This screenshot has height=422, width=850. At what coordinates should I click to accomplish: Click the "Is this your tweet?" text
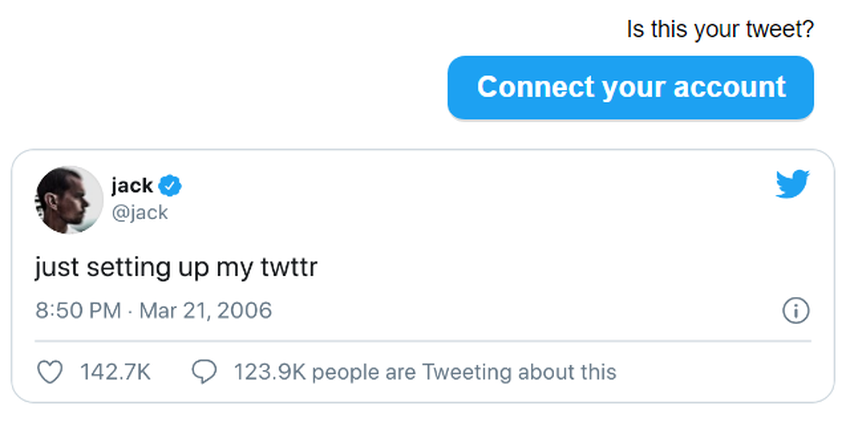[720, 30]
